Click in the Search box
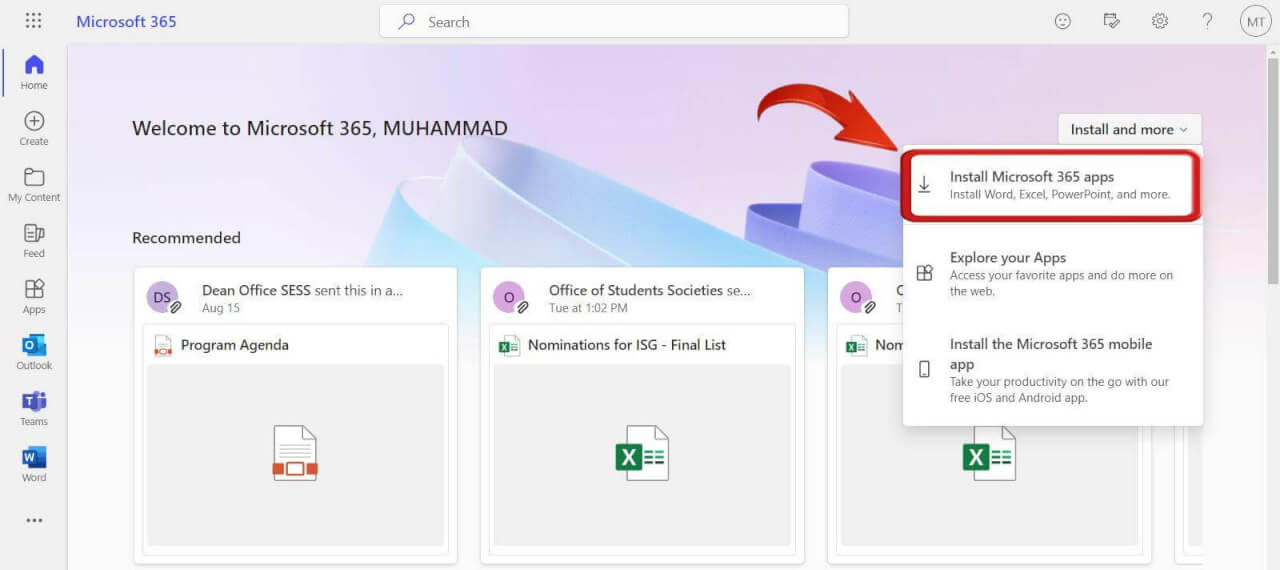 614,21
